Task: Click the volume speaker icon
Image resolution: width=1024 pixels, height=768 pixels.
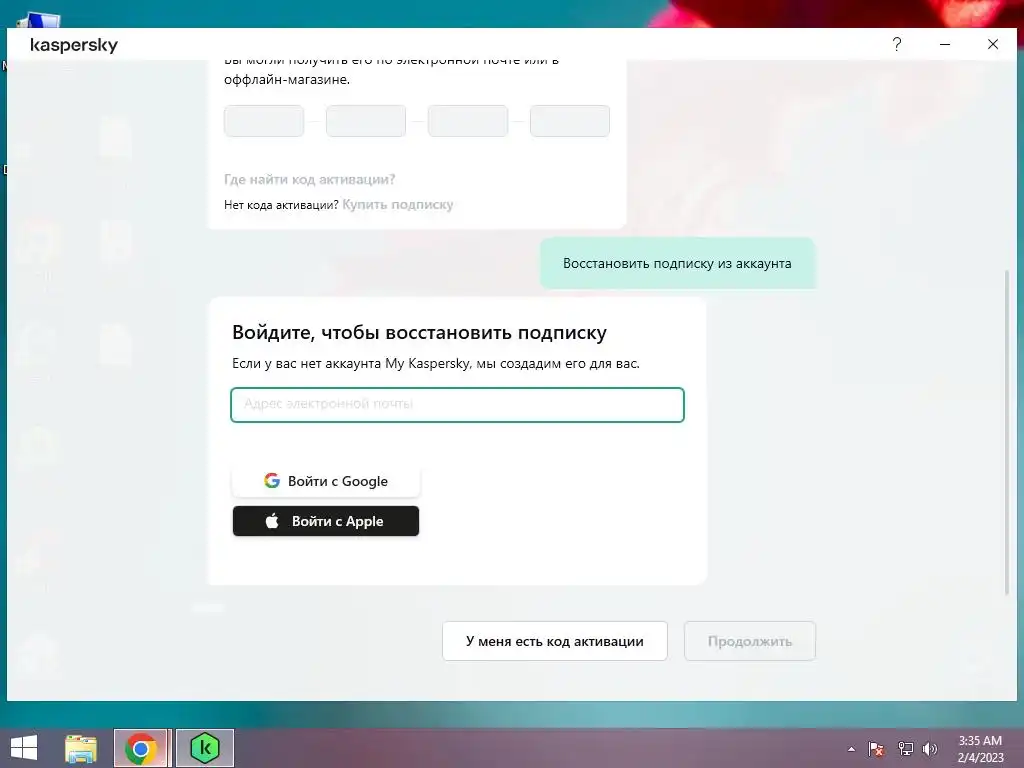Action: pos(930,748)
